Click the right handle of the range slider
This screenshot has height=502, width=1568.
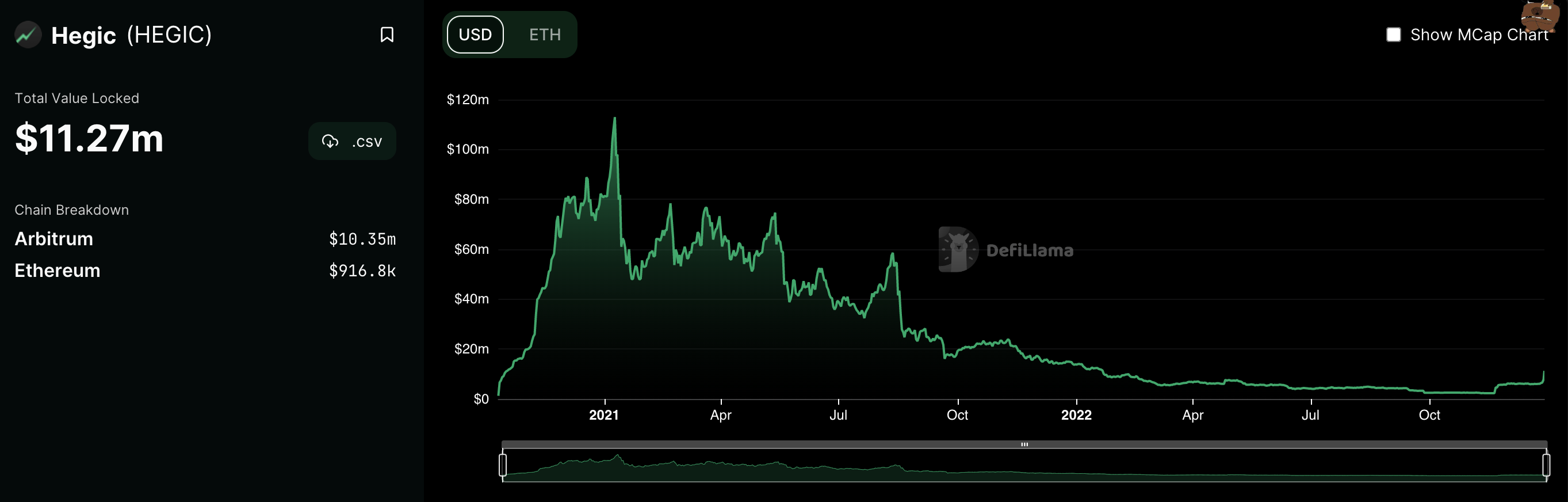(1546, 465)
